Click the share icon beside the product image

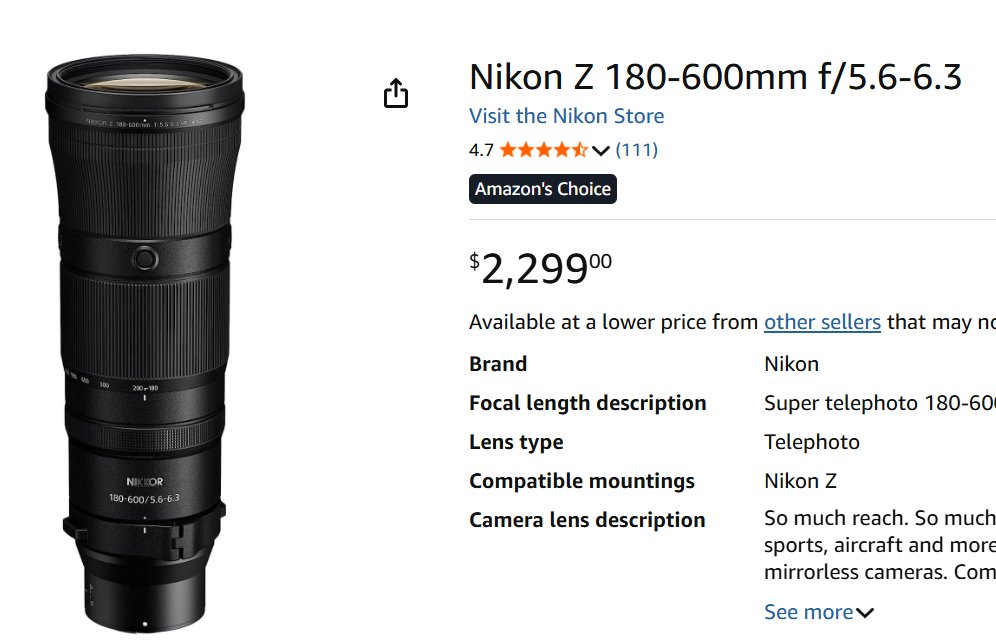396,94
